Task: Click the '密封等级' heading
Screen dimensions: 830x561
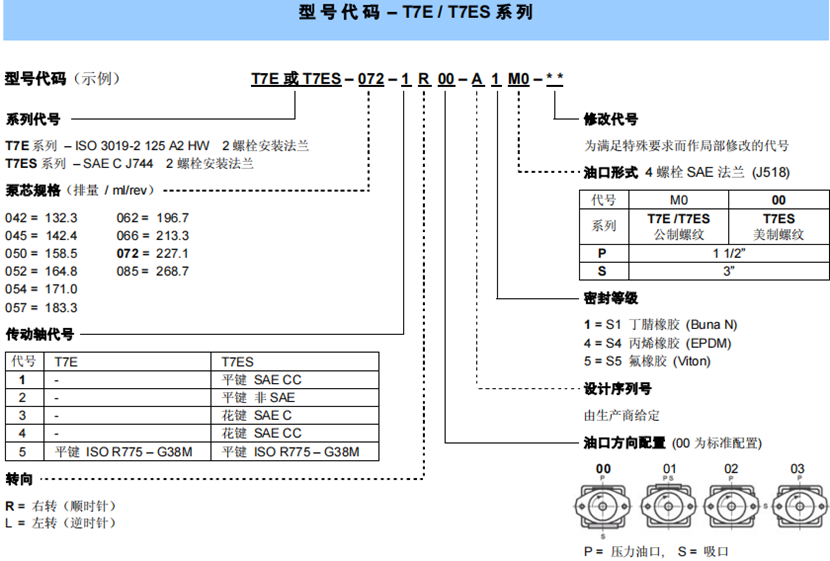Action: point(611,298)
